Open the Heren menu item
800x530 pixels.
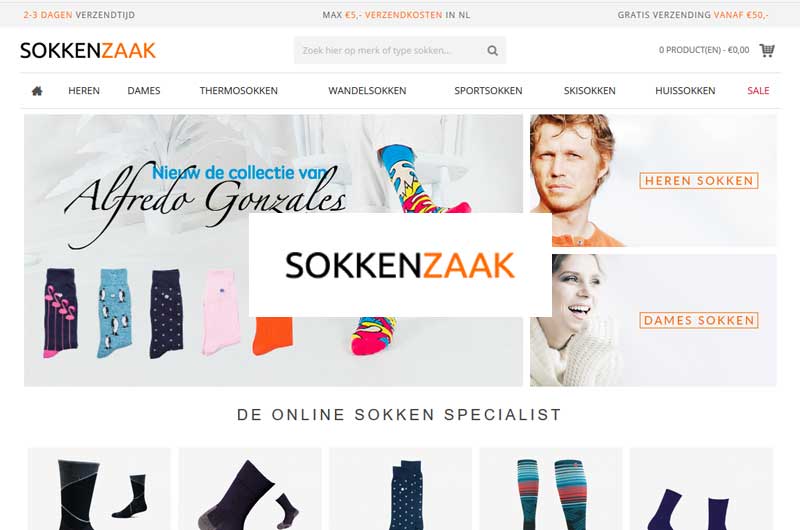pos(84,91)
